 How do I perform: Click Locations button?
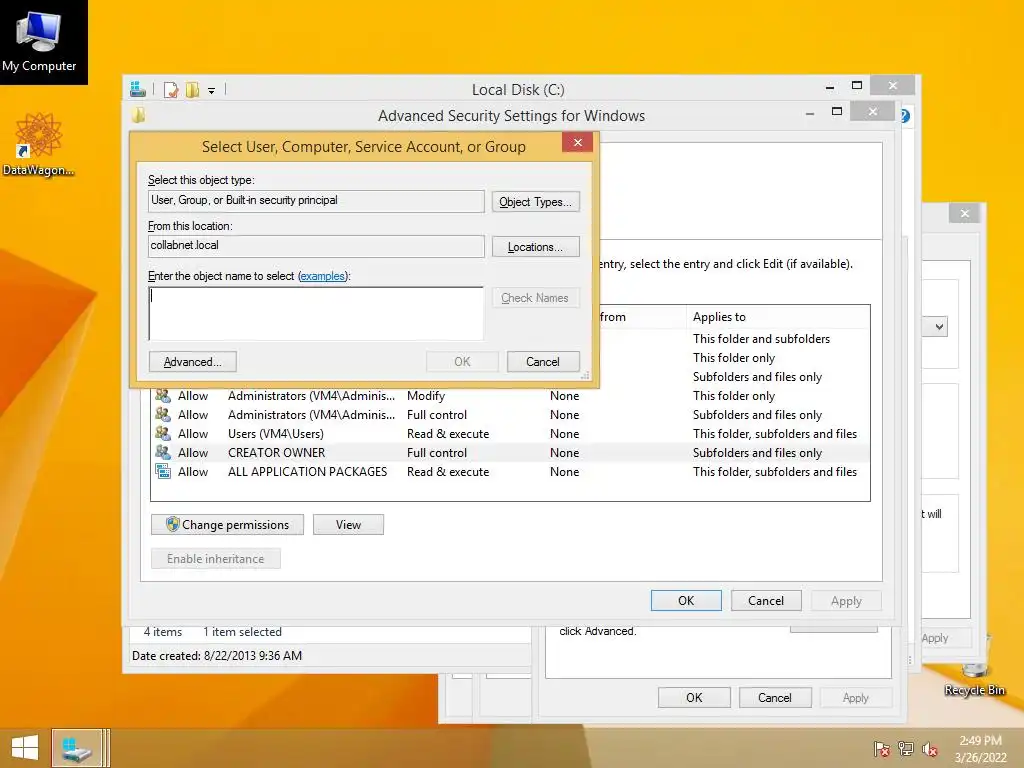tap(536, 247)
